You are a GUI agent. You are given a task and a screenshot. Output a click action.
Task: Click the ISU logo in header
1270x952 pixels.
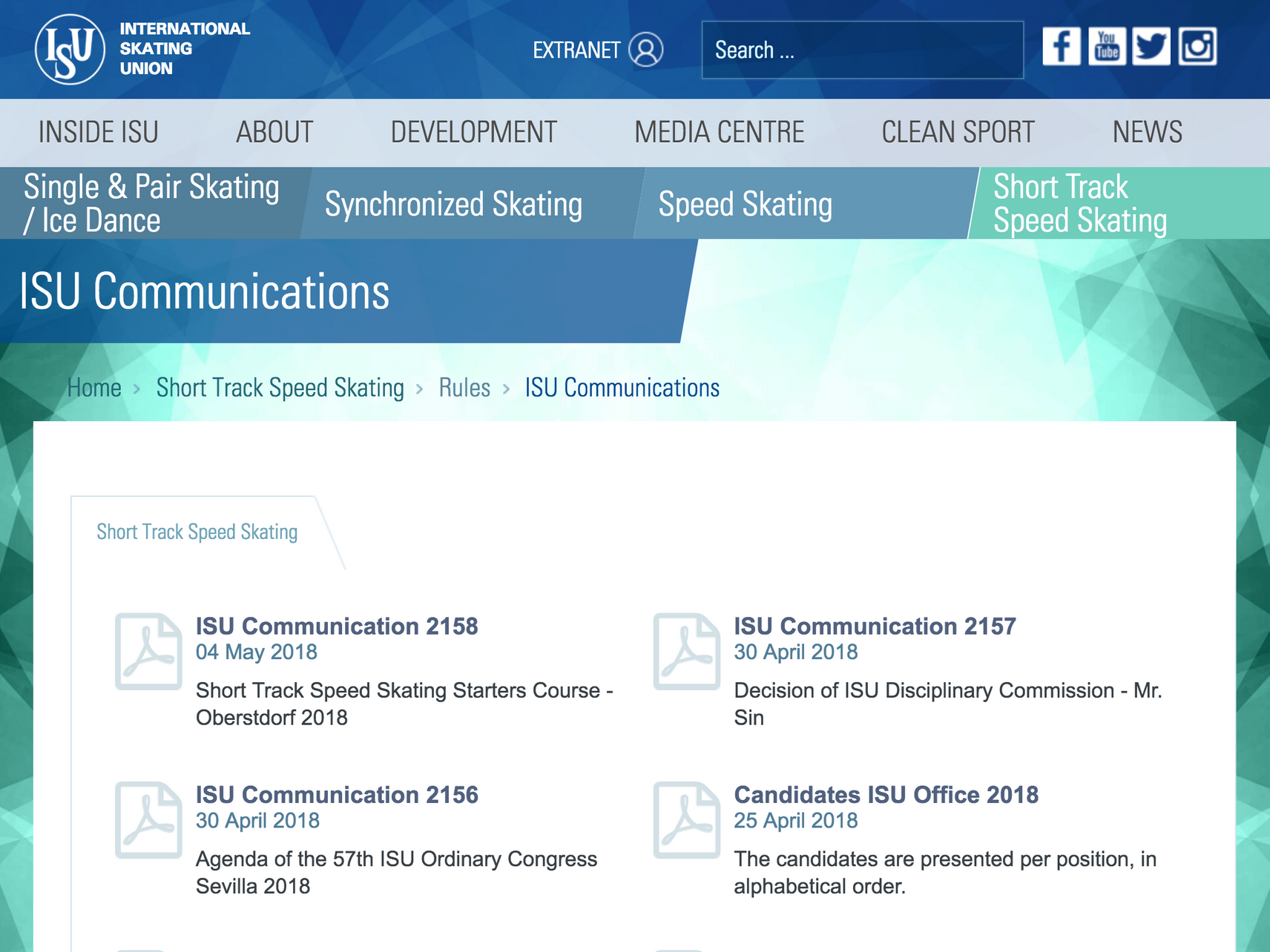(x=70, y=49)
